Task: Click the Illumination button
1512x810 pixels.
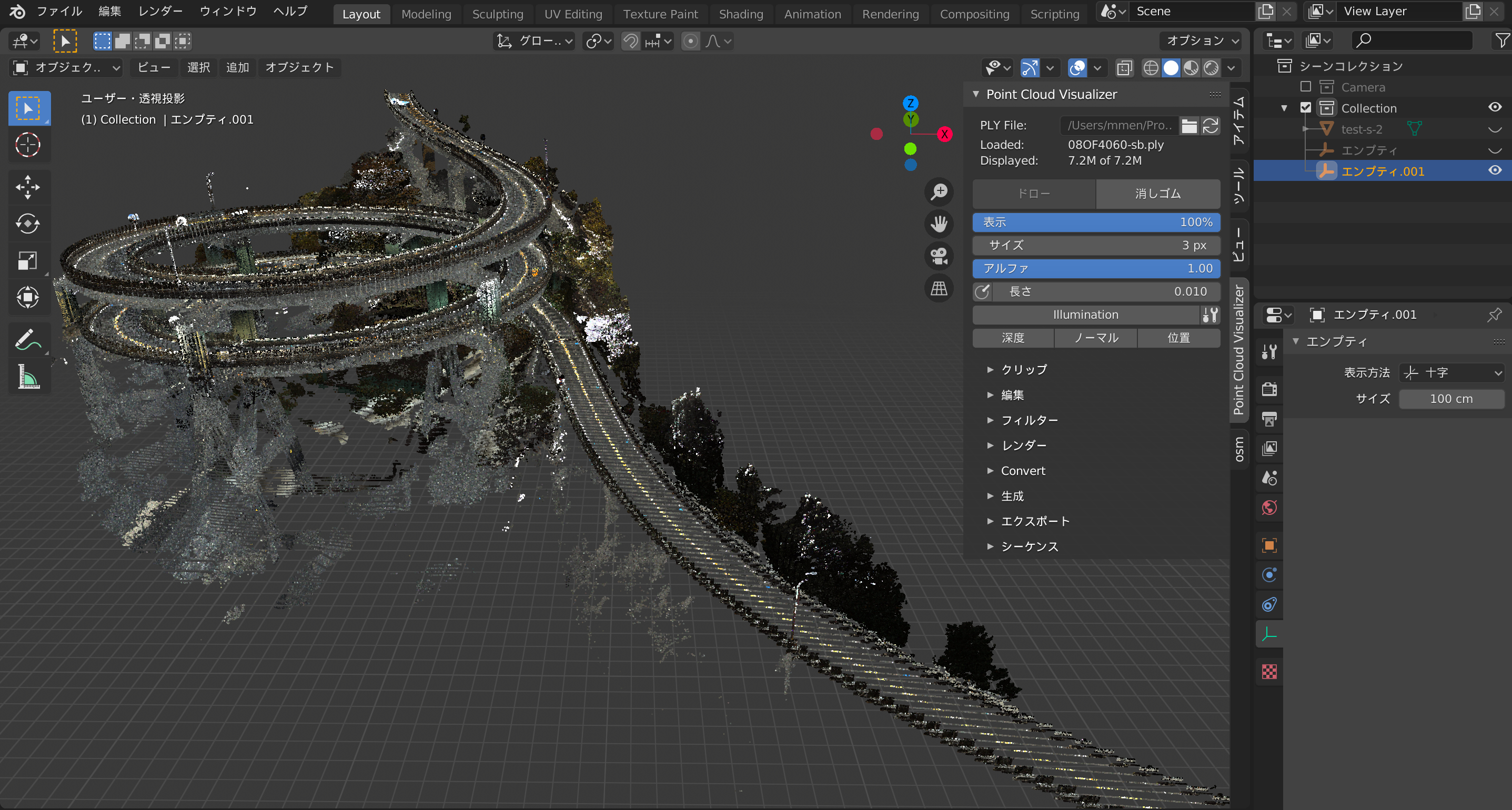Action: [x=1085, y=315]
